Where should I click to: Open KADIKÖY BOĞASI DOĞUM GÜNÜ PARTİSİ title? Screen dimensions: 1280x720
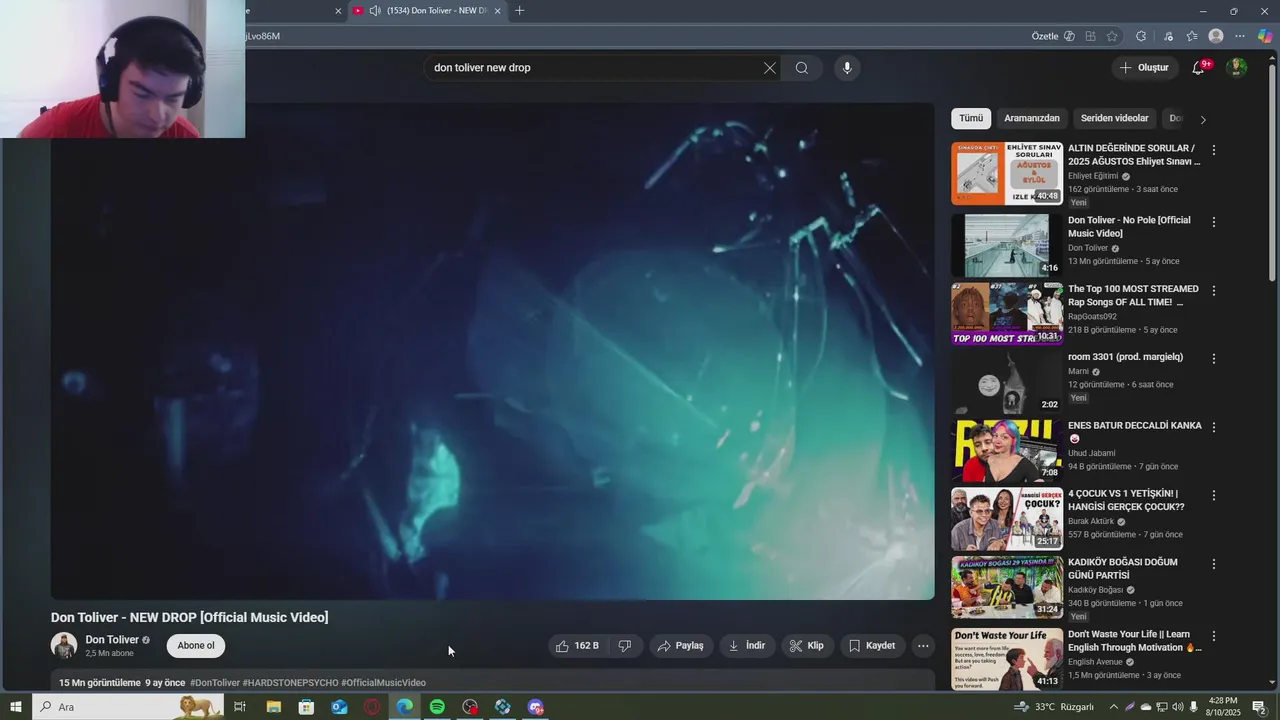pyautogui.click(x=1122, y=569)
